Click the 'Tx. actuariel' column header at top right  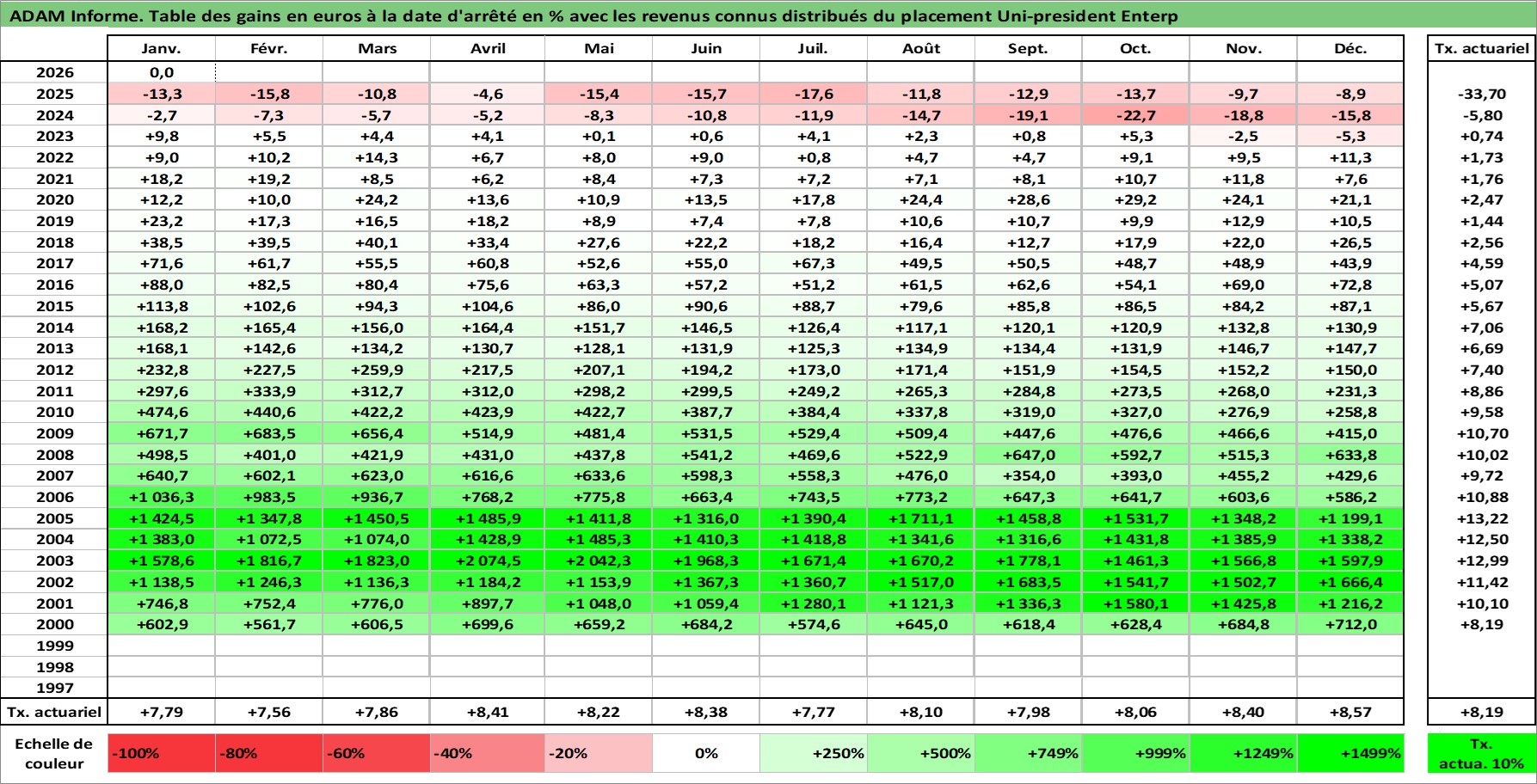(x=1481, y=48)
